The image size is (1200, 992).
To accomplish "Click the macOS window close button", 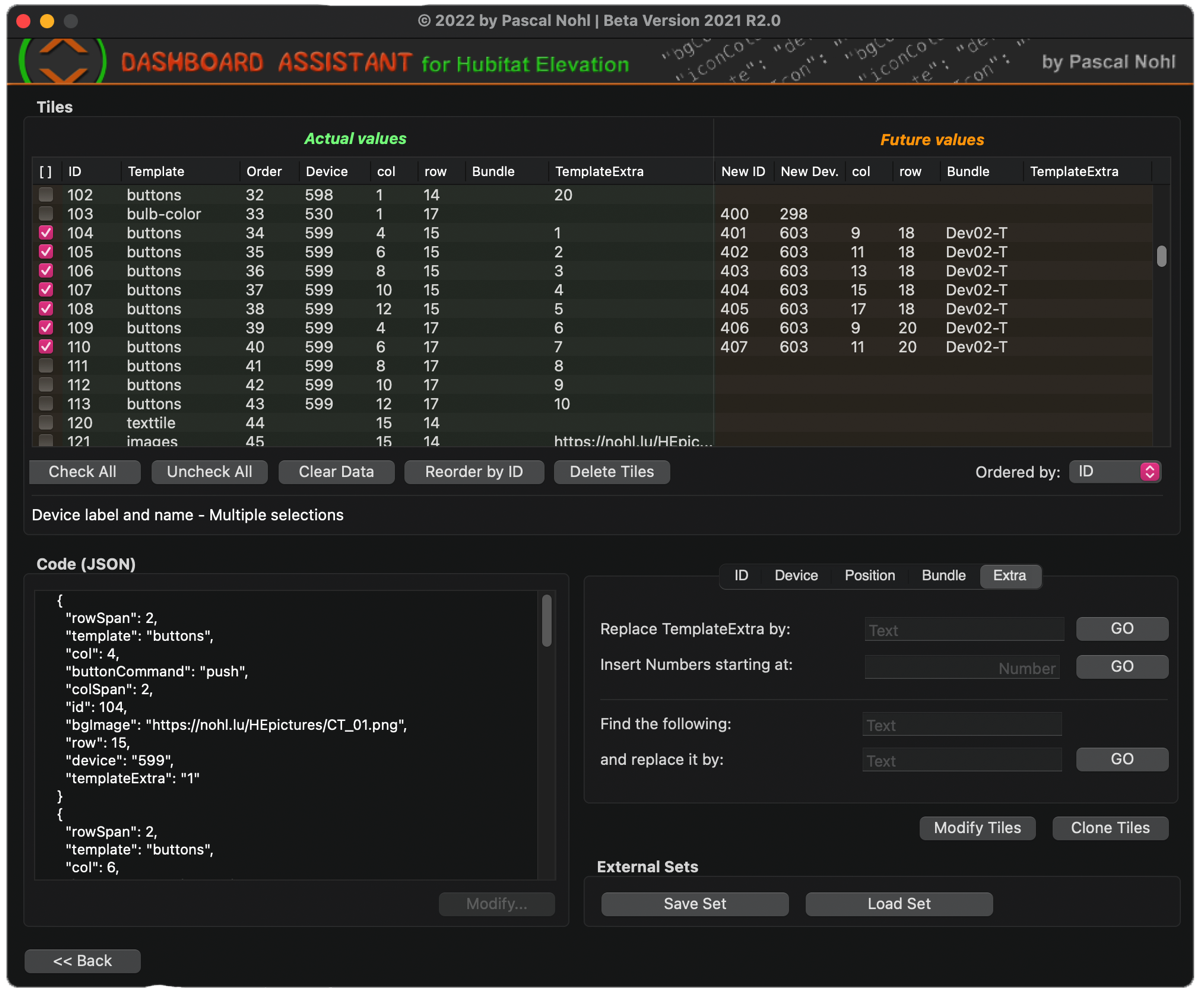I will 23,21.
